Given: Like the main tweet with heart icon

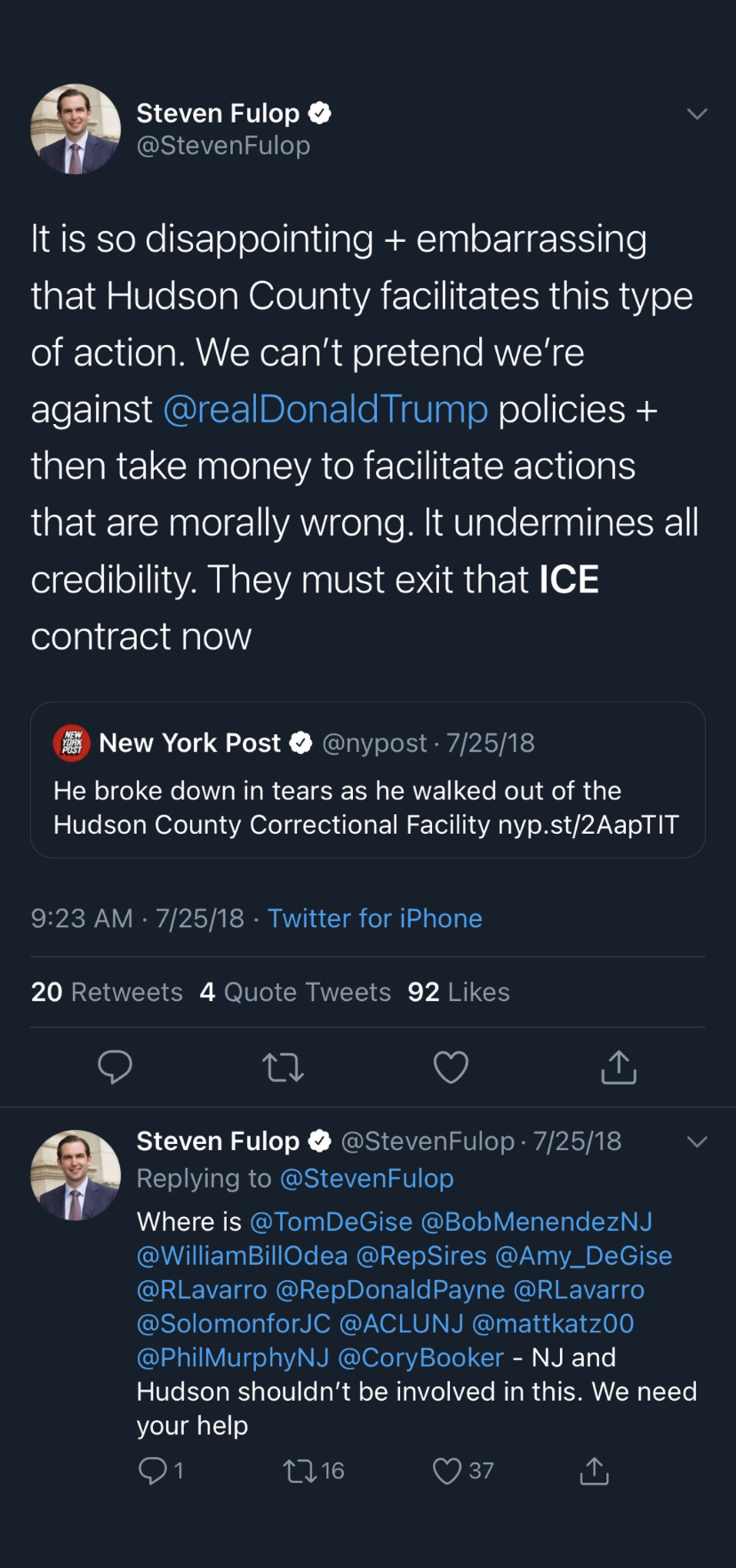Looking at the screenshot, I should [x=451, y=1067].
